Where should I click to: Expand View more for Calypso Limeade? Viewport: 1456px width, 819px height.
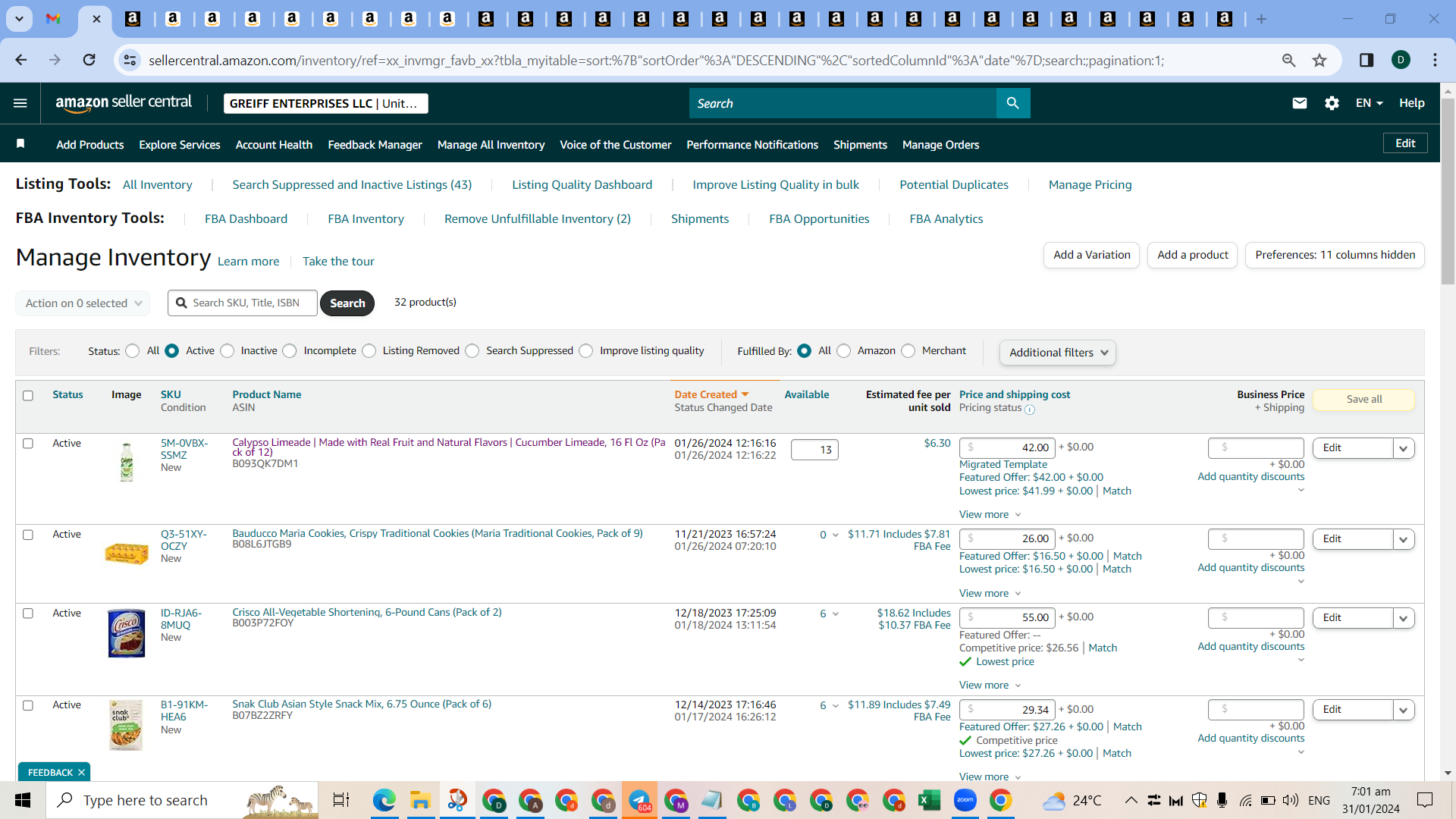[990, 514]
